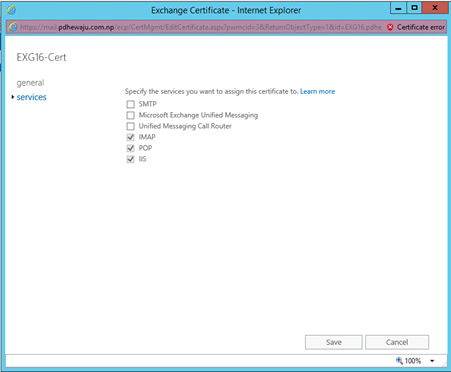Uncheck the IMAP service checkbox

130,137
